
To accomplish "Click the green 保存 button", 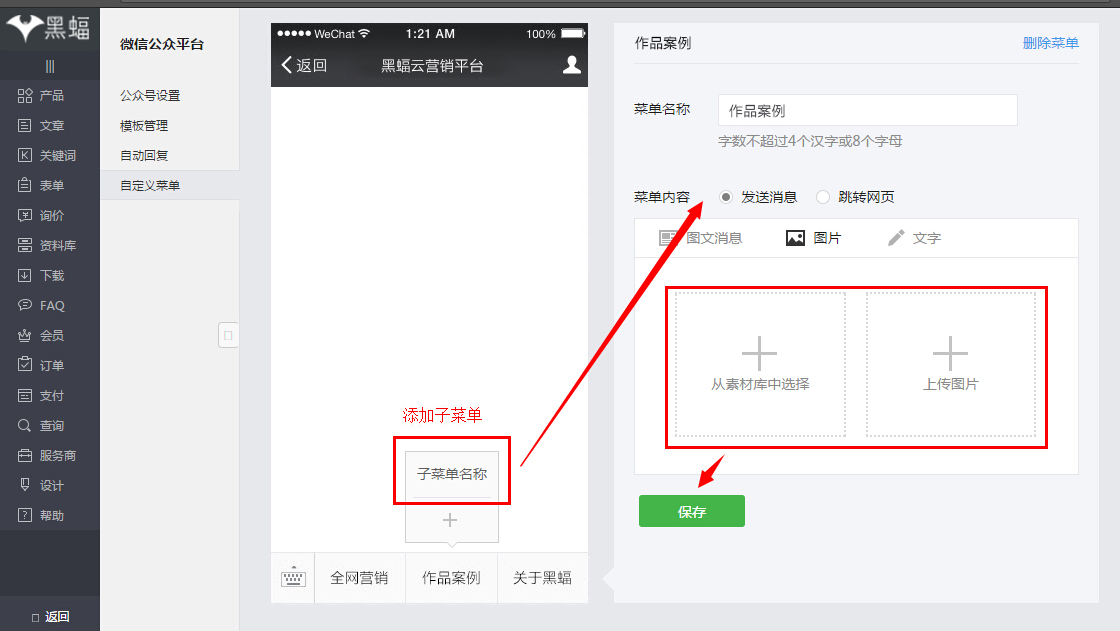I will 691,511.
